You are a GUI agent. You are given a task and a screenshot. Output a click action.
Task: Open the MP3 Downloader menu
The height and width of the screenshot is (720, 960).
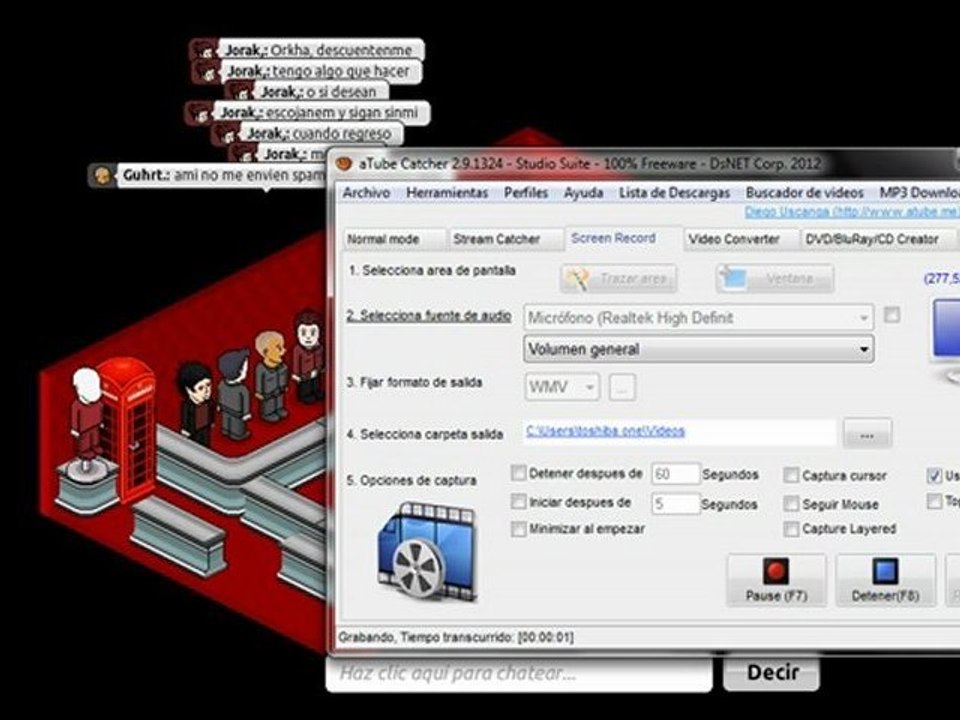click(919, 193)
